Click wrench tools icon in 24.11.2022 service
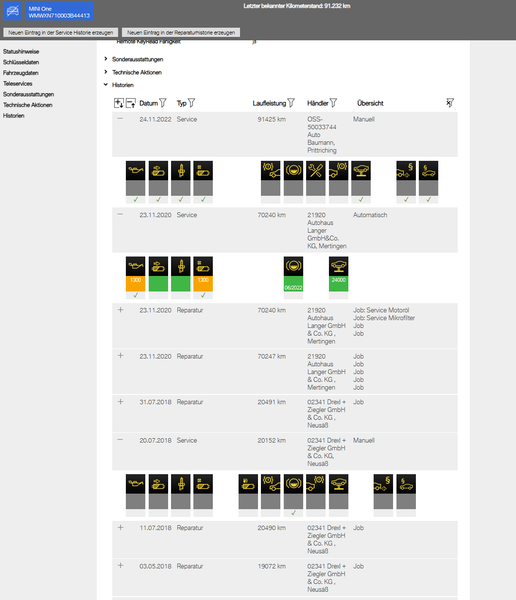 316,171
